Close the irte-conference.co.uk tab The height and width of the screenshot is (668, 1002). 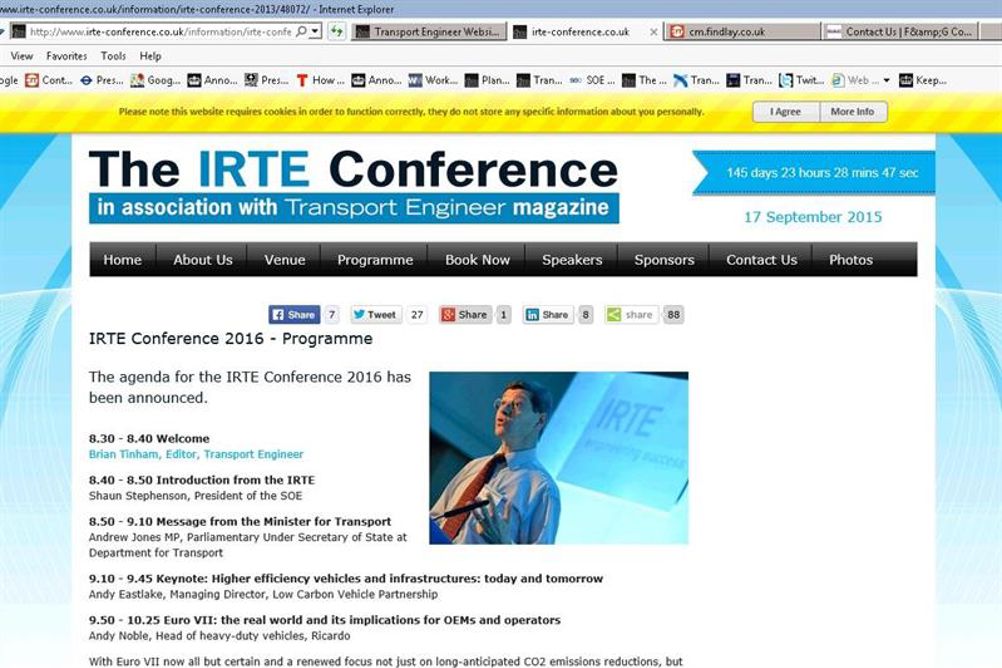click(x=653, y=32)
